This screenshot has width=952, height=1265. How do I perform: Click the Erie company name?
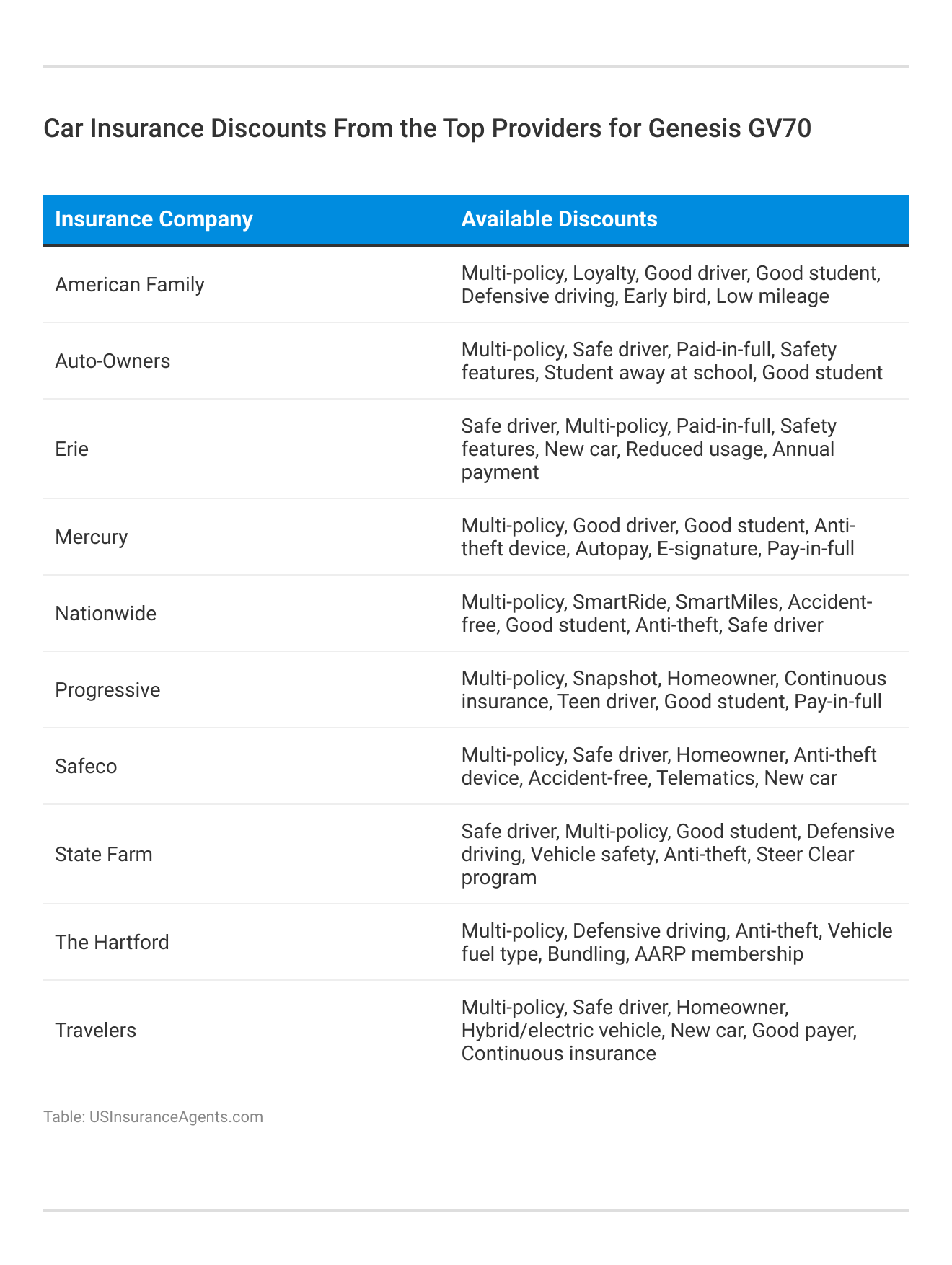[x=71, y=449]
